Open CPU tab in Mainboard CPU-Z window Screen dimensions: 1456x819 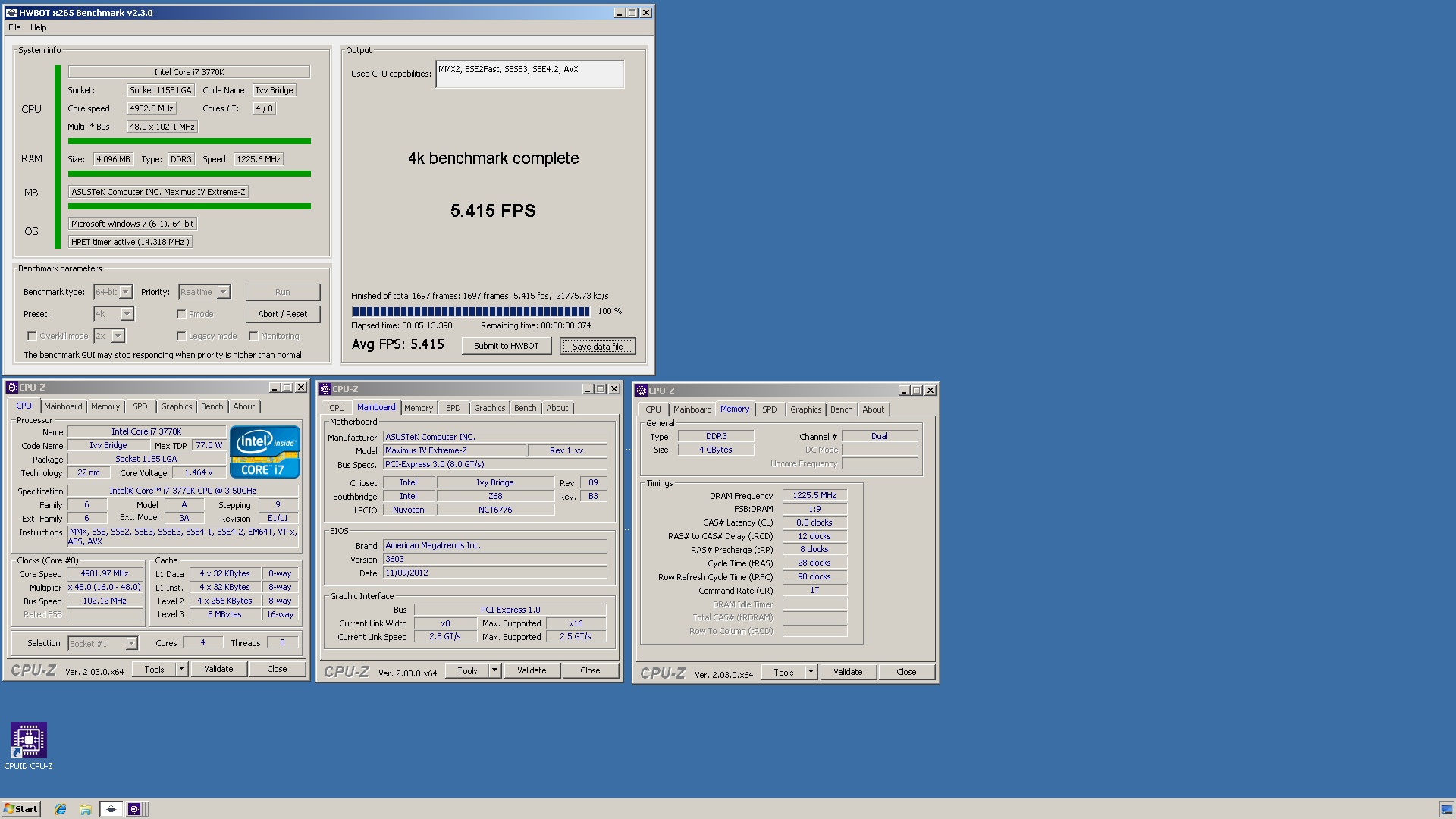click(x=337, y=408)
